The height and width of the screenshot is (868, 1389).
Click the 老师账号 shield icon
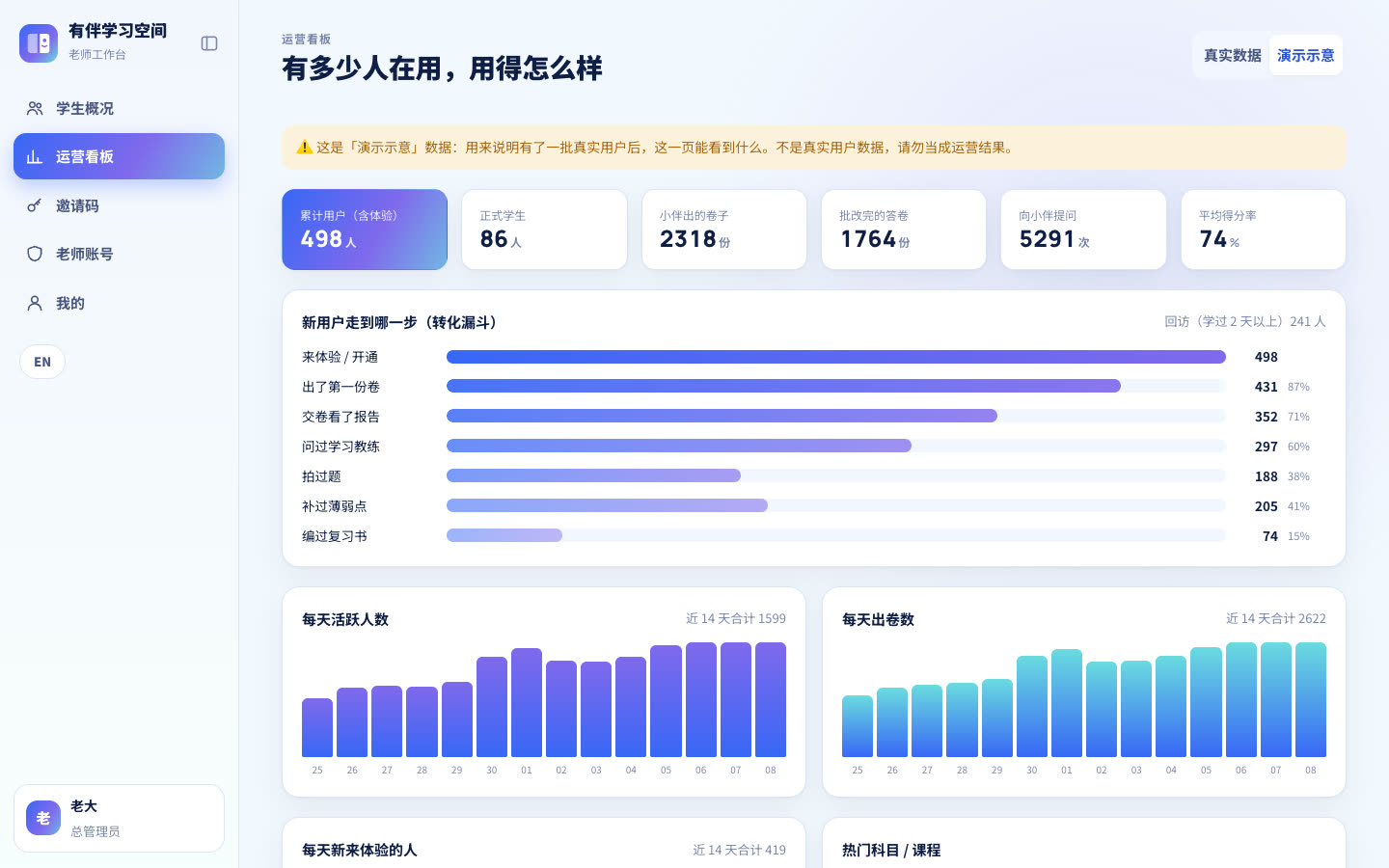pos(35,254)
